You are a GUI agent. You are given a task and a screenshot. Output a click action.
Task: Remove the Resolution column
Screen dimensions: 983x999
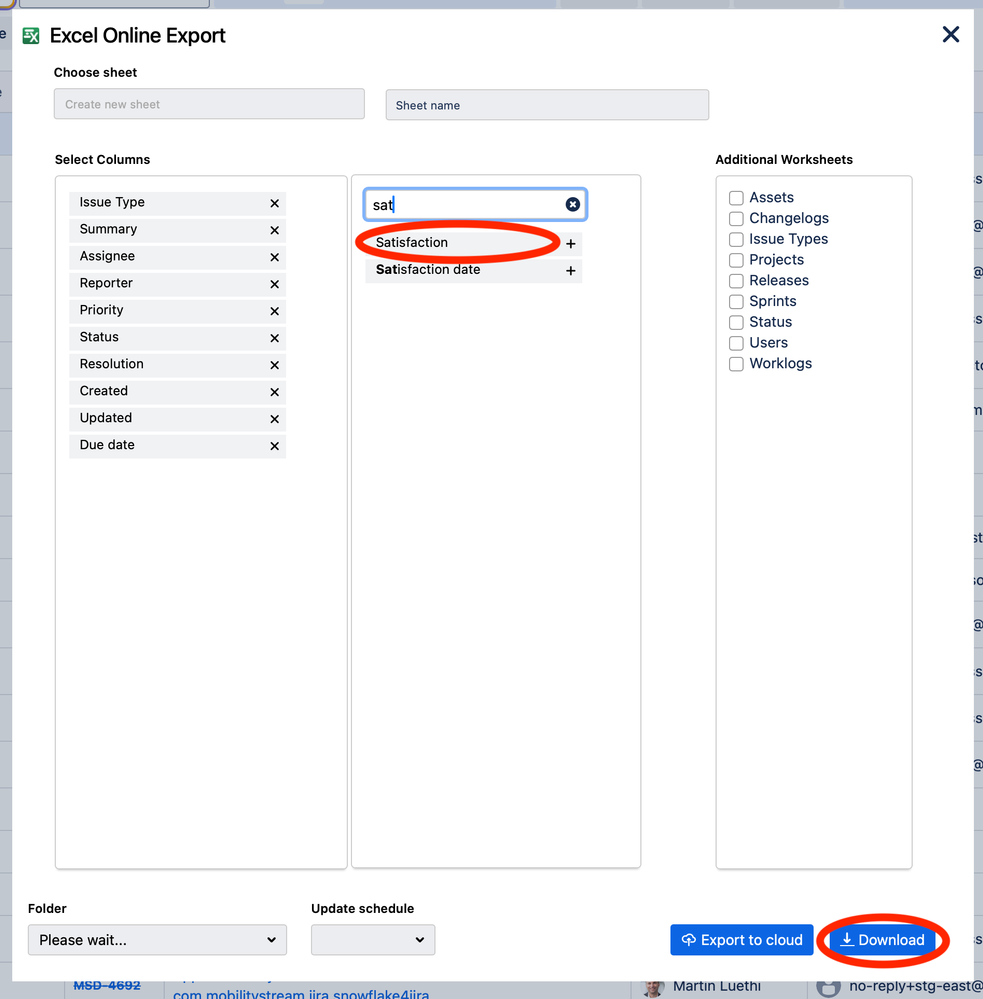point(275,365)
